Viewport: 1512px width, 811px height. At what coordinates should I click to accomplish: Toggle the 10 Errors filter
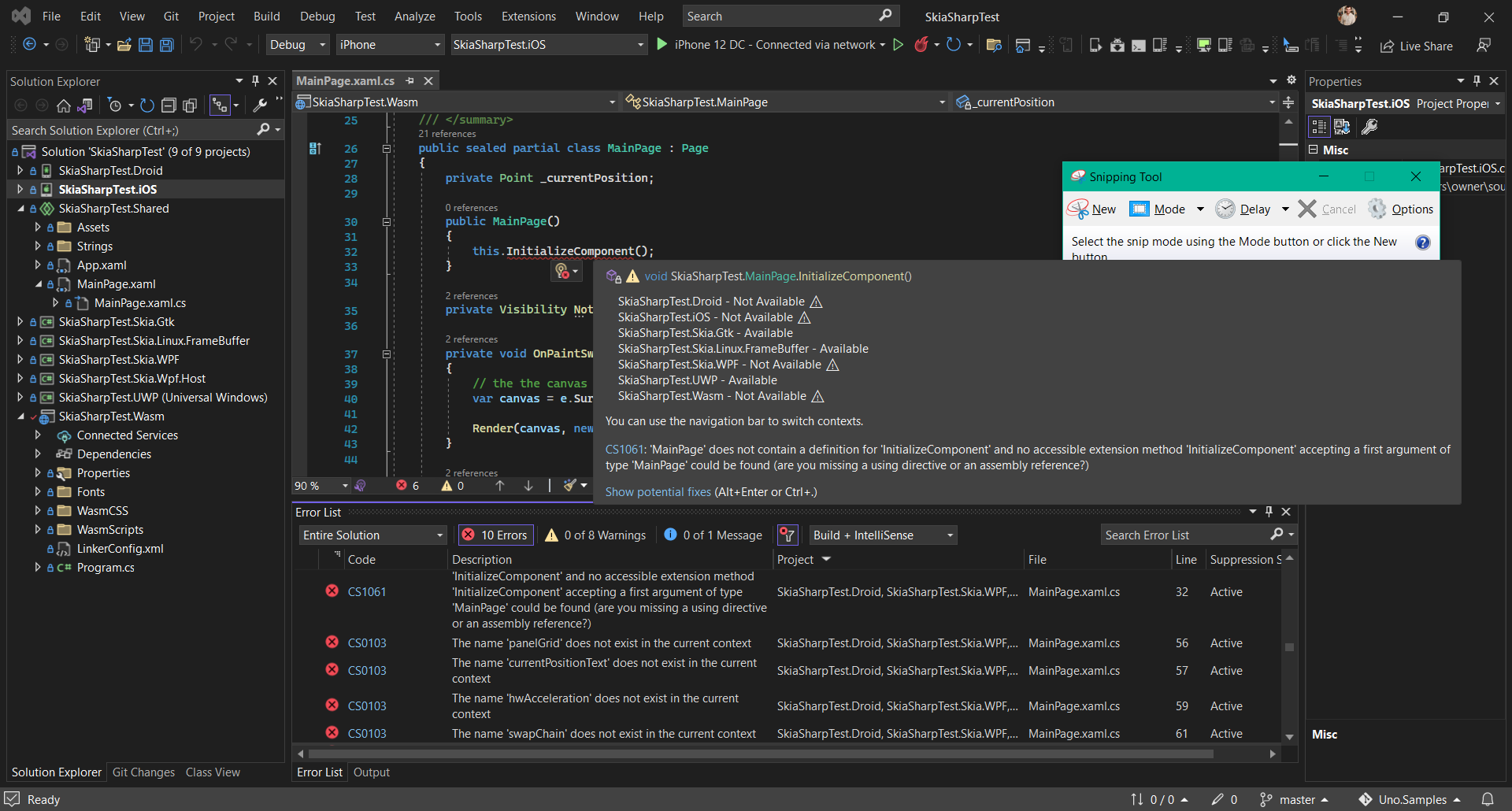pos(495,535)
